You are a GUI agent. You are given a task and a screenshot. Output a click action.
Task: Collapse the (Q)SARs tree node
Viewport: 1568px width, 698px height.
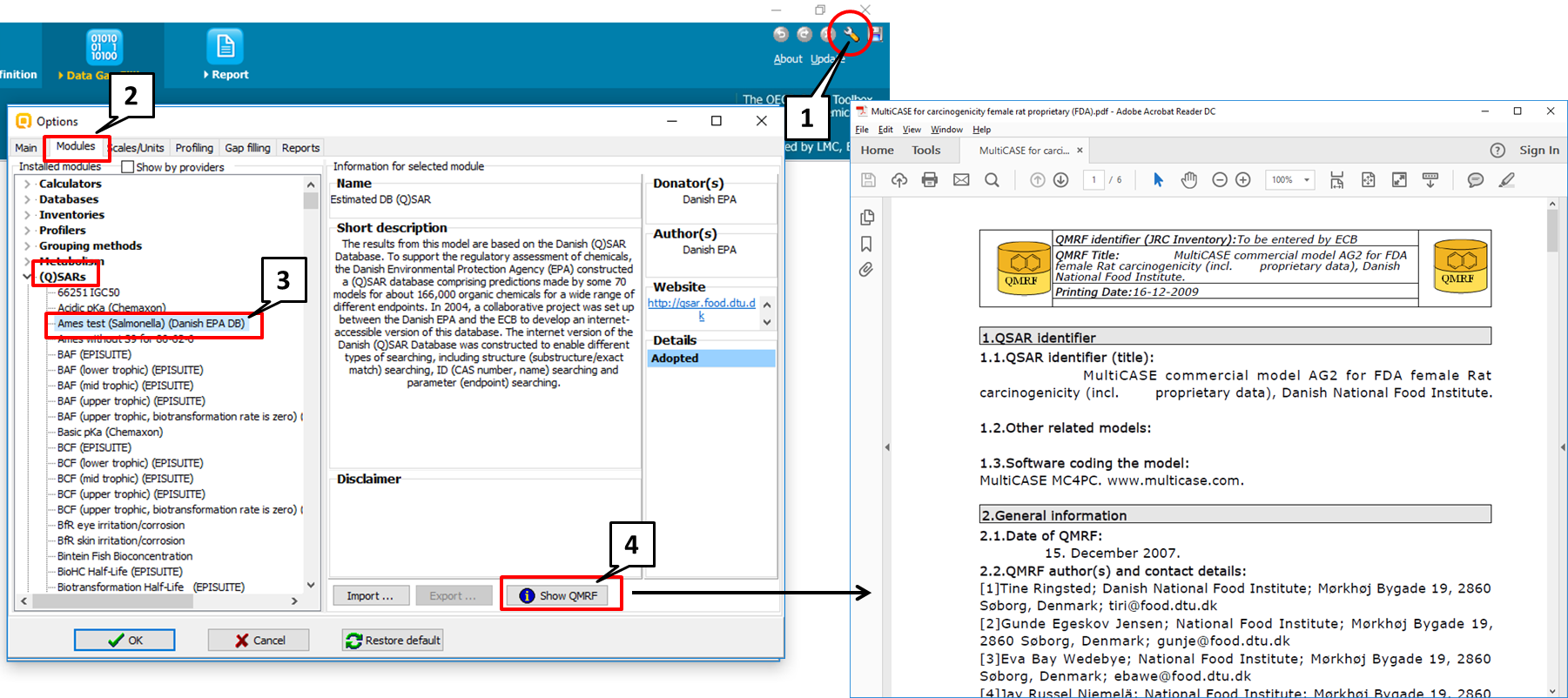[x=27, y=277]
